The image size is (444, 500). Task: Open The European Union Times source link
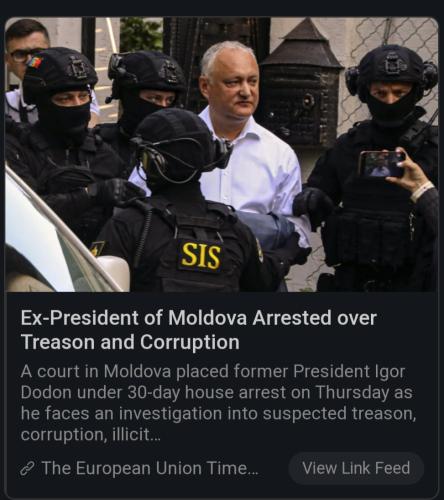pyautogui.click(x=150, y=468)
